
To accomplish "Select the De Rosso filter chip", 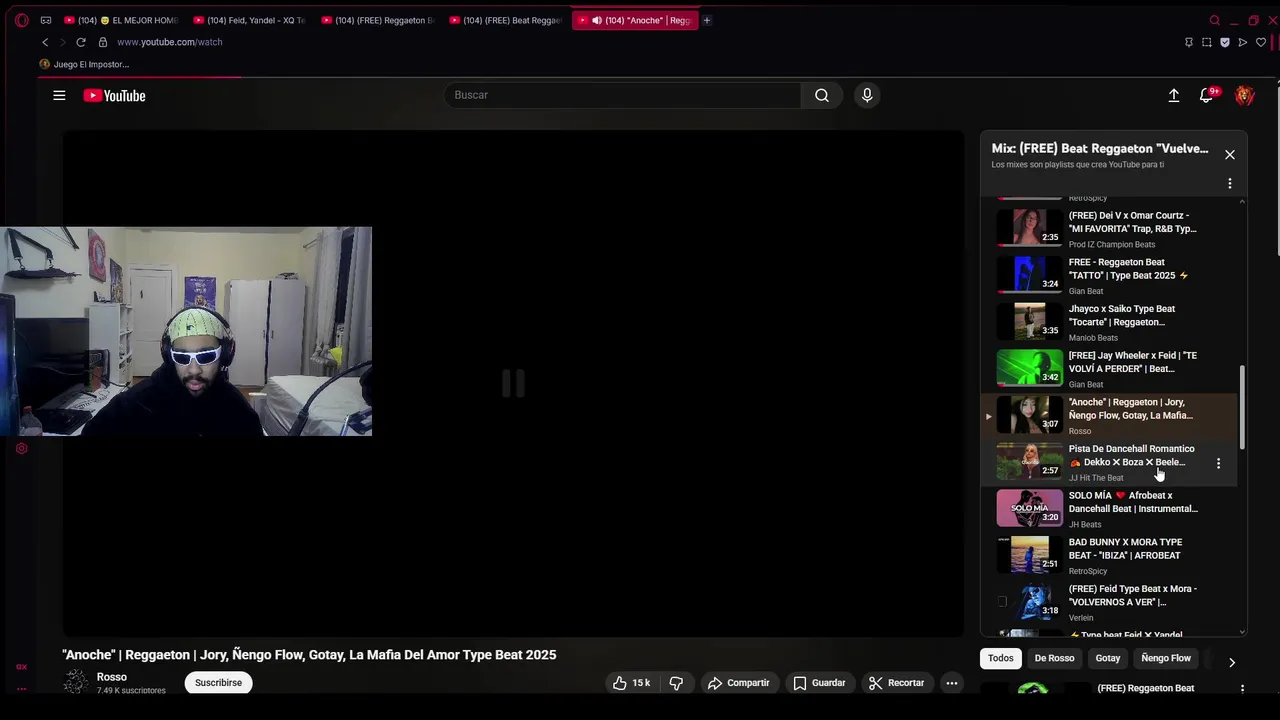I will point(1054,658).
